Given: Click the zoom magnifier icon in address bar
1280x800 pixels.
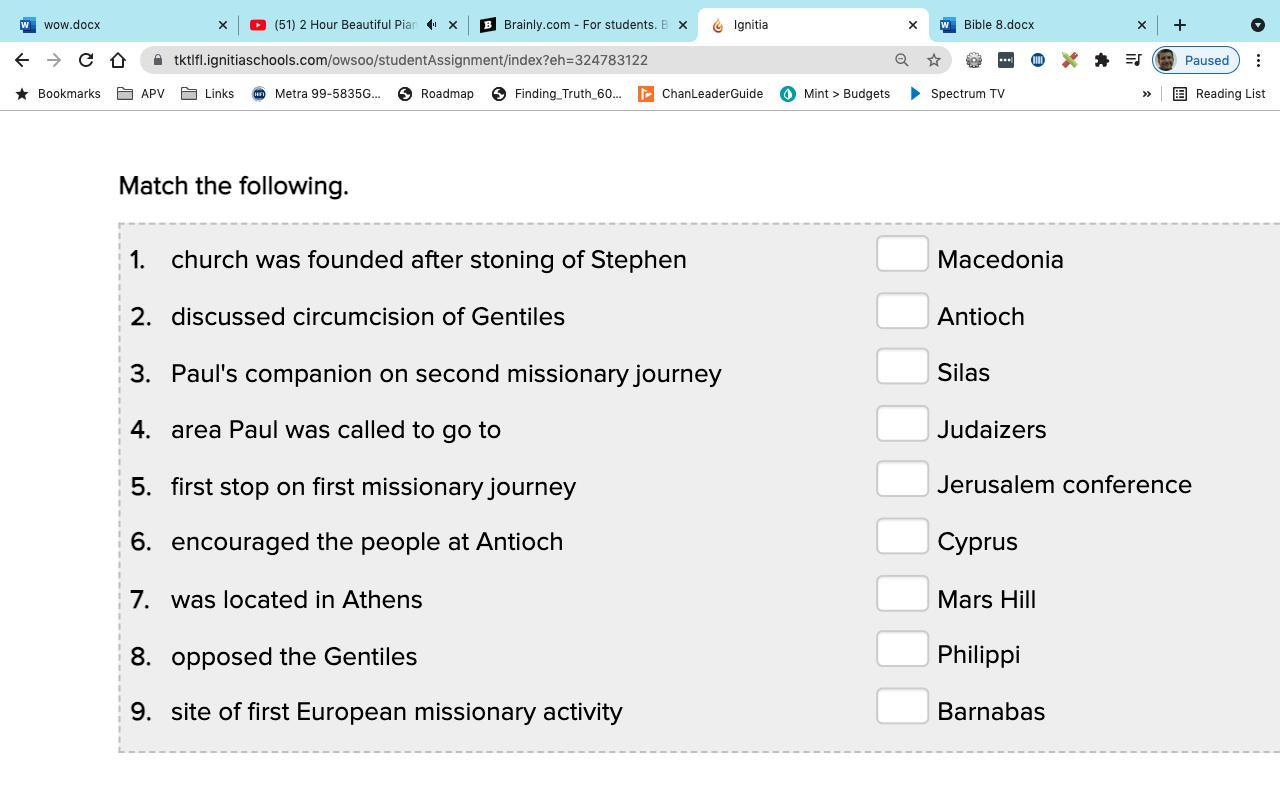Looking at the screenshot, I should point(902,60).
